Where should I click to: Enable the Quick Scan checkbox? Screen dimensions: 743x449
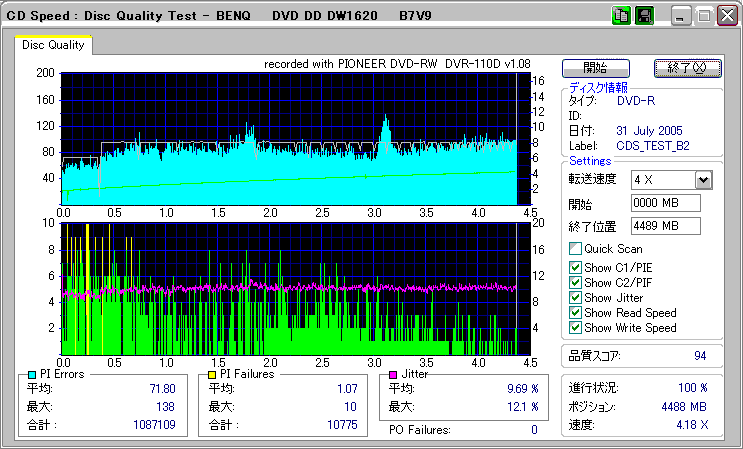tap(575, 249)
